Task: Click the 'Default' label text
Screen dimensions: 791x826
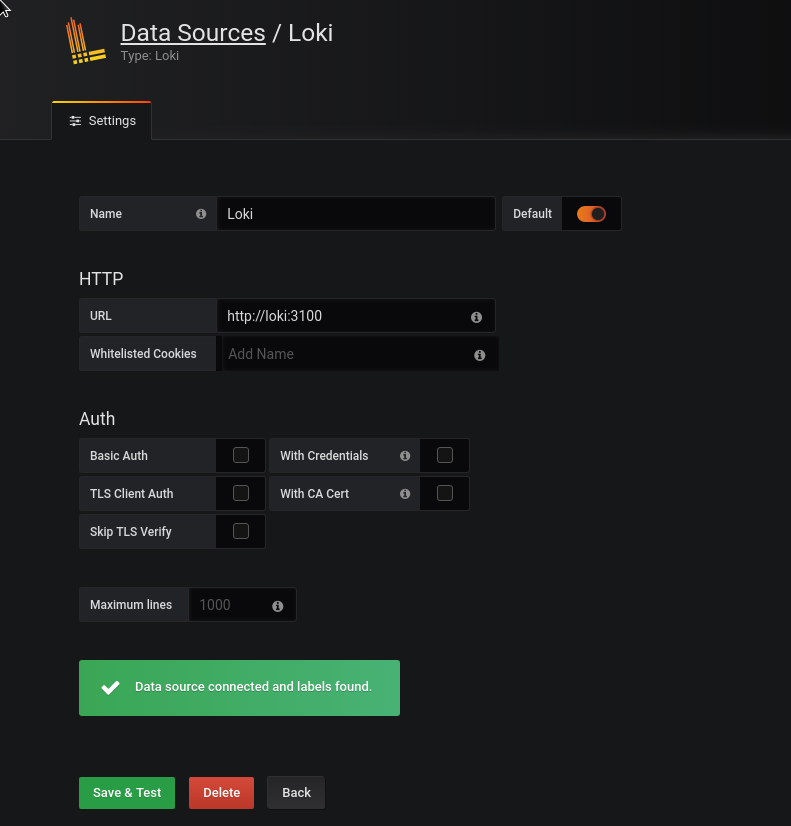Action: point(532,214)
